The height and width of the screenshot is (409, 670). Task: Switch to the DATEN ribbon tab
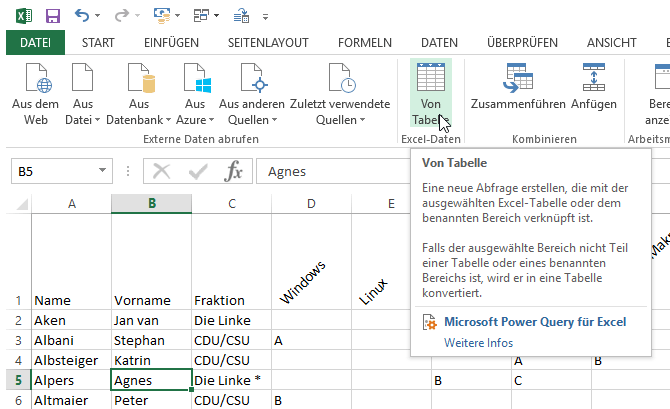(439, 43)
